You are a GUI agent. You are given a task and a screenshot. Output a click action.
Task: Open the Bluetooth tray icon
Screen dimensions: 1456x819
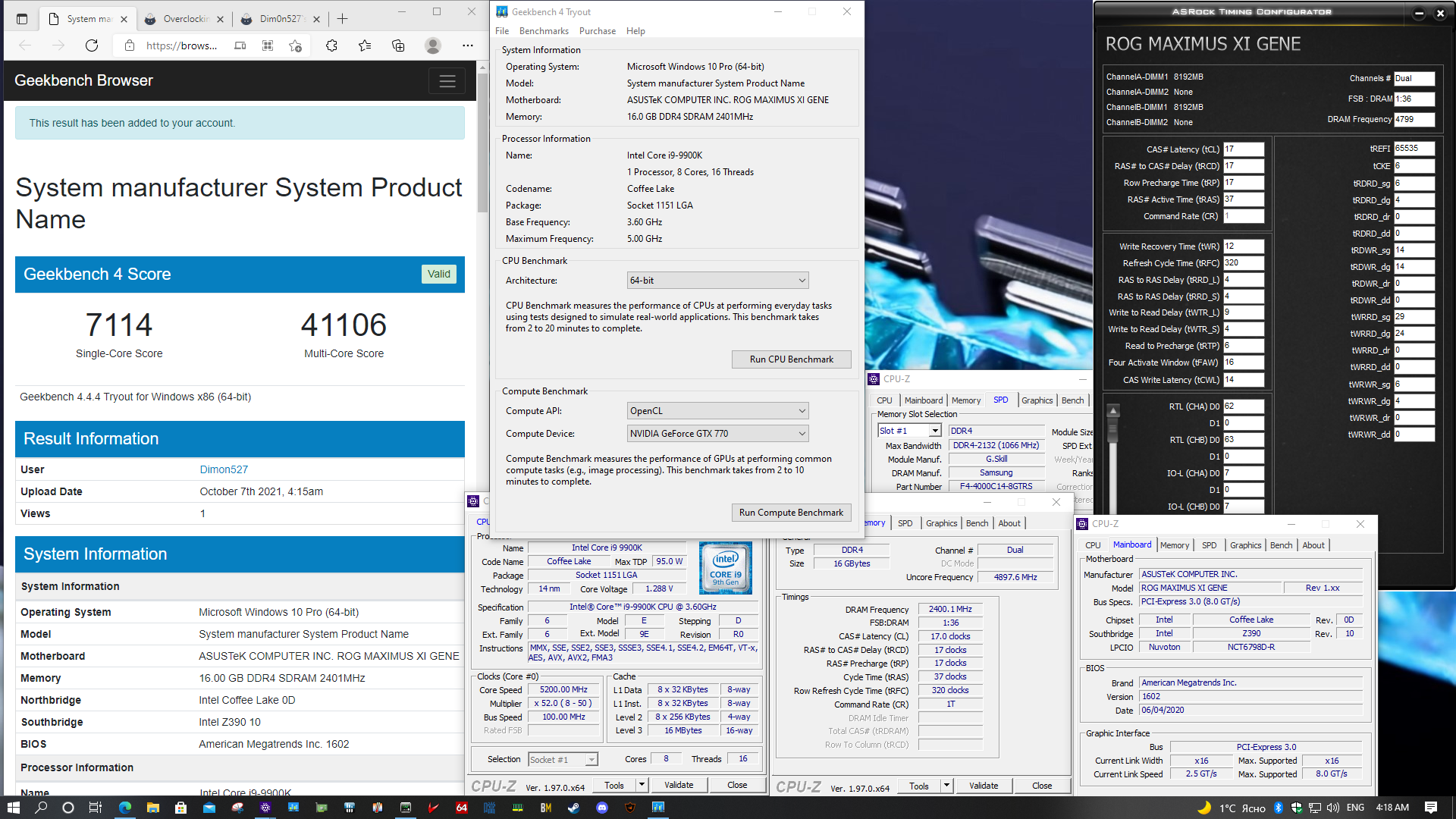1278,808
